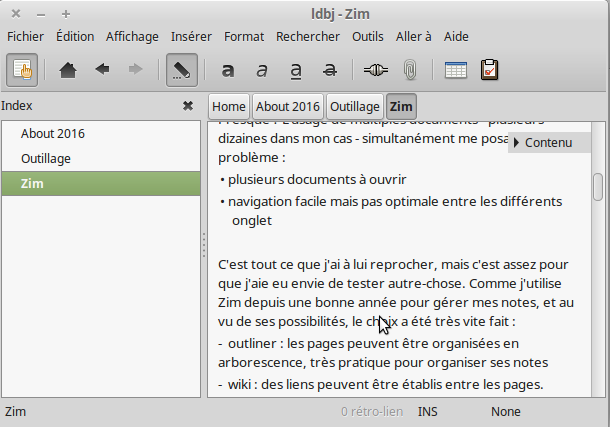Screen dimensions: 610x427
Task: Open the Format menu
Action: (244, 37)
